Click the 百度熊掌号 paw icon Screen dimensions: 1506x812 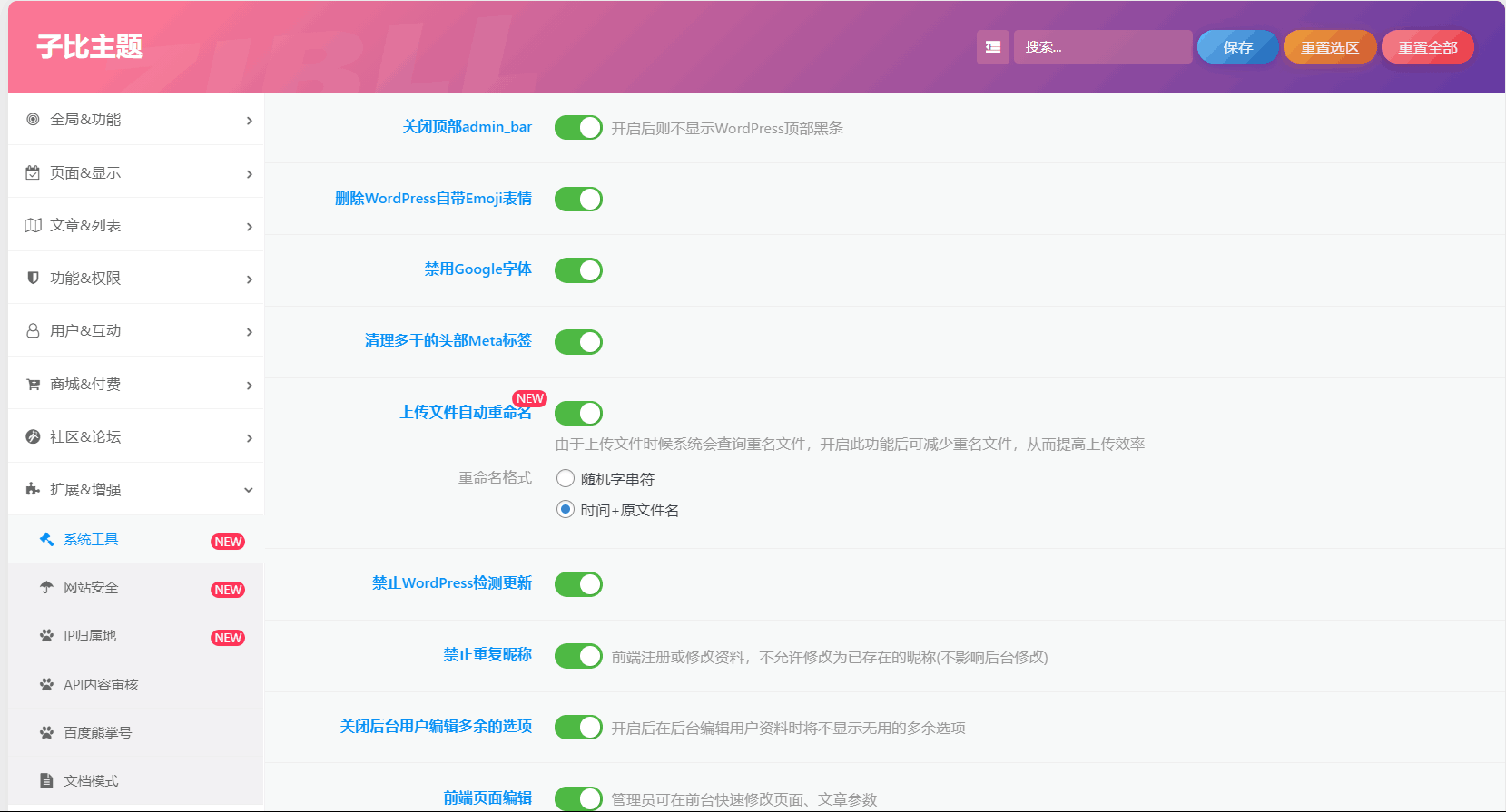point(46,732)
